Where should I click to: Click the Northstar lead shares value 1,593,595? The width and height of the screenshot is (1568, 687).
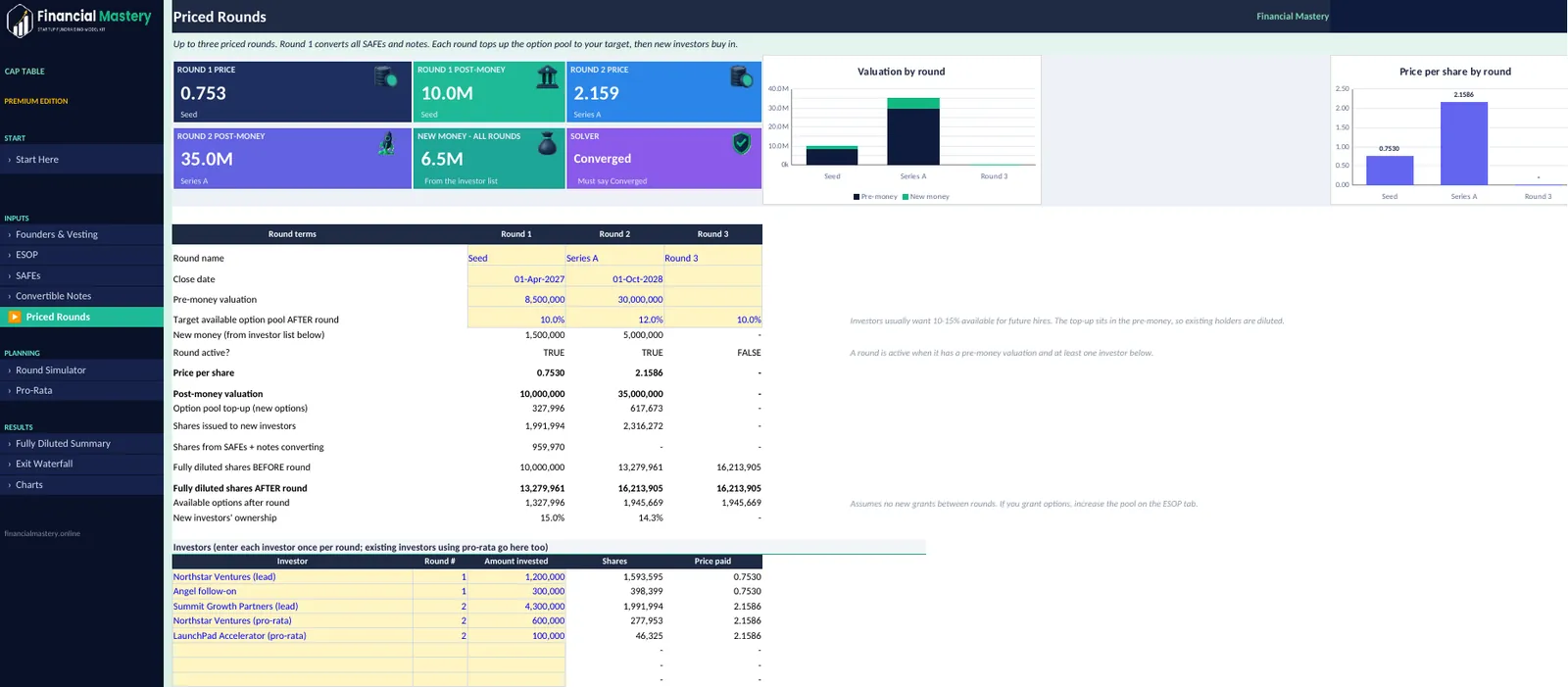click(643, 577)
